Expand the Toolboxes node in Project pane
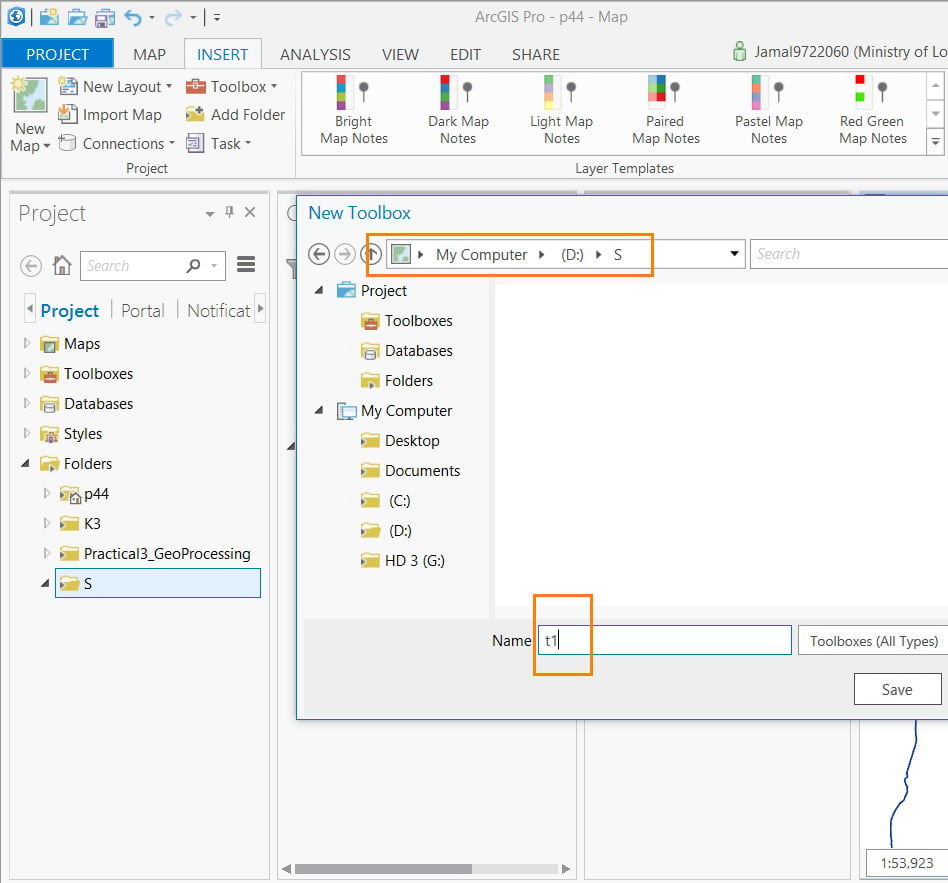948x883 pixels. click(26, 373)
